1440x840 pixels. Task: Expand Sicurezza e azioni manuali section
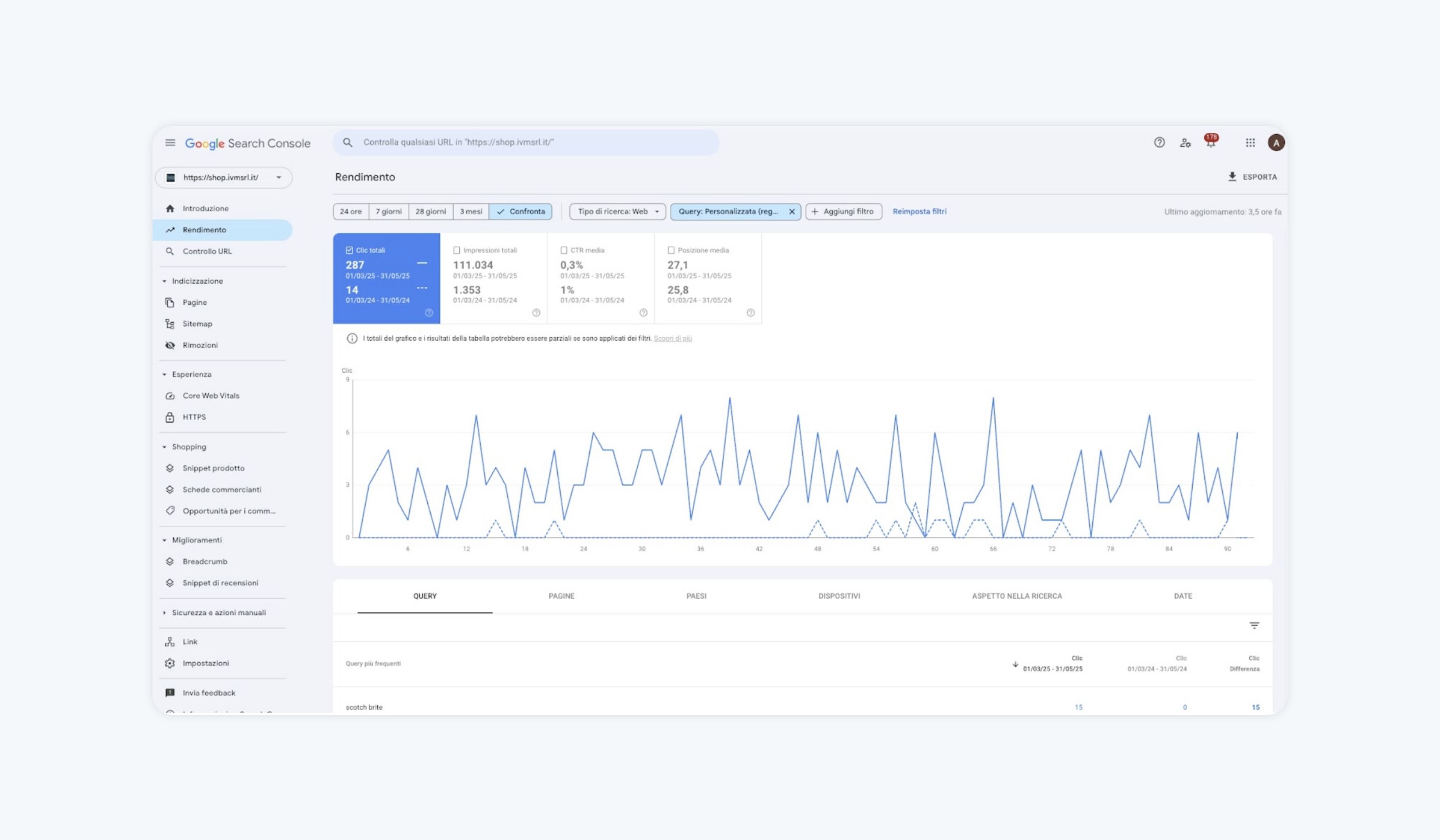click(x=218, y=613)
